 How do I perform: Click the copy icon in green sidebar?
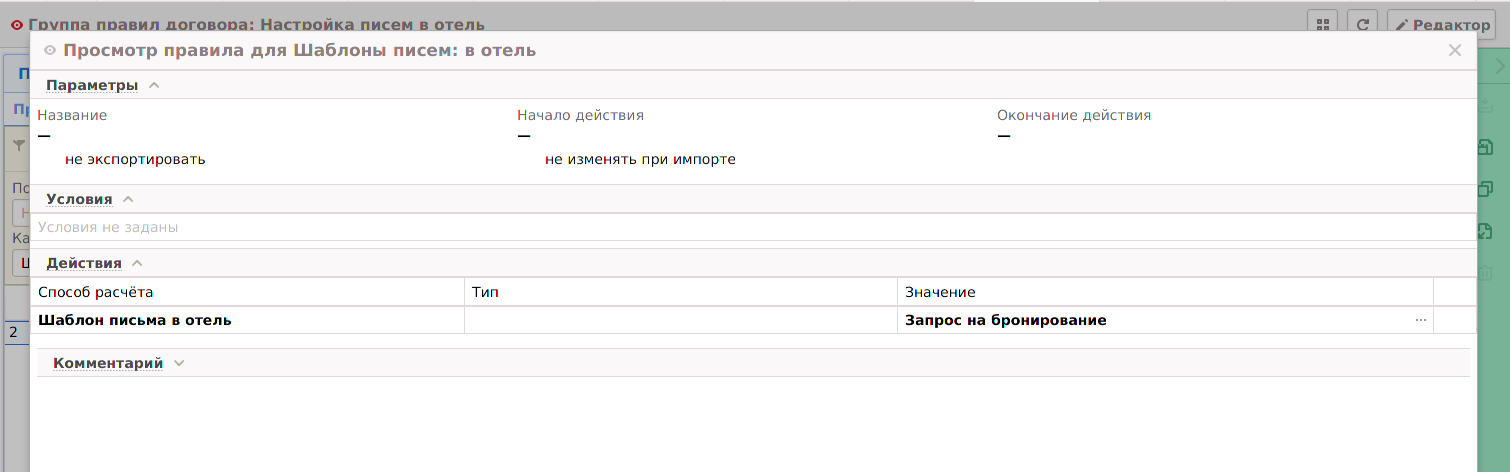(1486, 189)
